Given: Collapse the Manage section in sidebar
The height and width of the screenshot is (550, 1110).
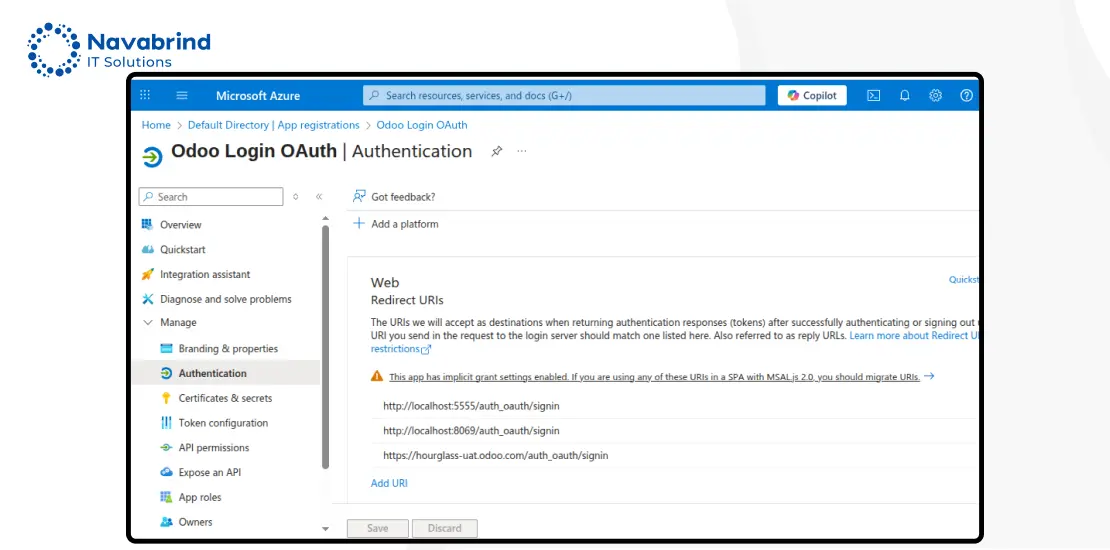Looking at the screenshot, I should pyautogui.click(x=148, y=323).
